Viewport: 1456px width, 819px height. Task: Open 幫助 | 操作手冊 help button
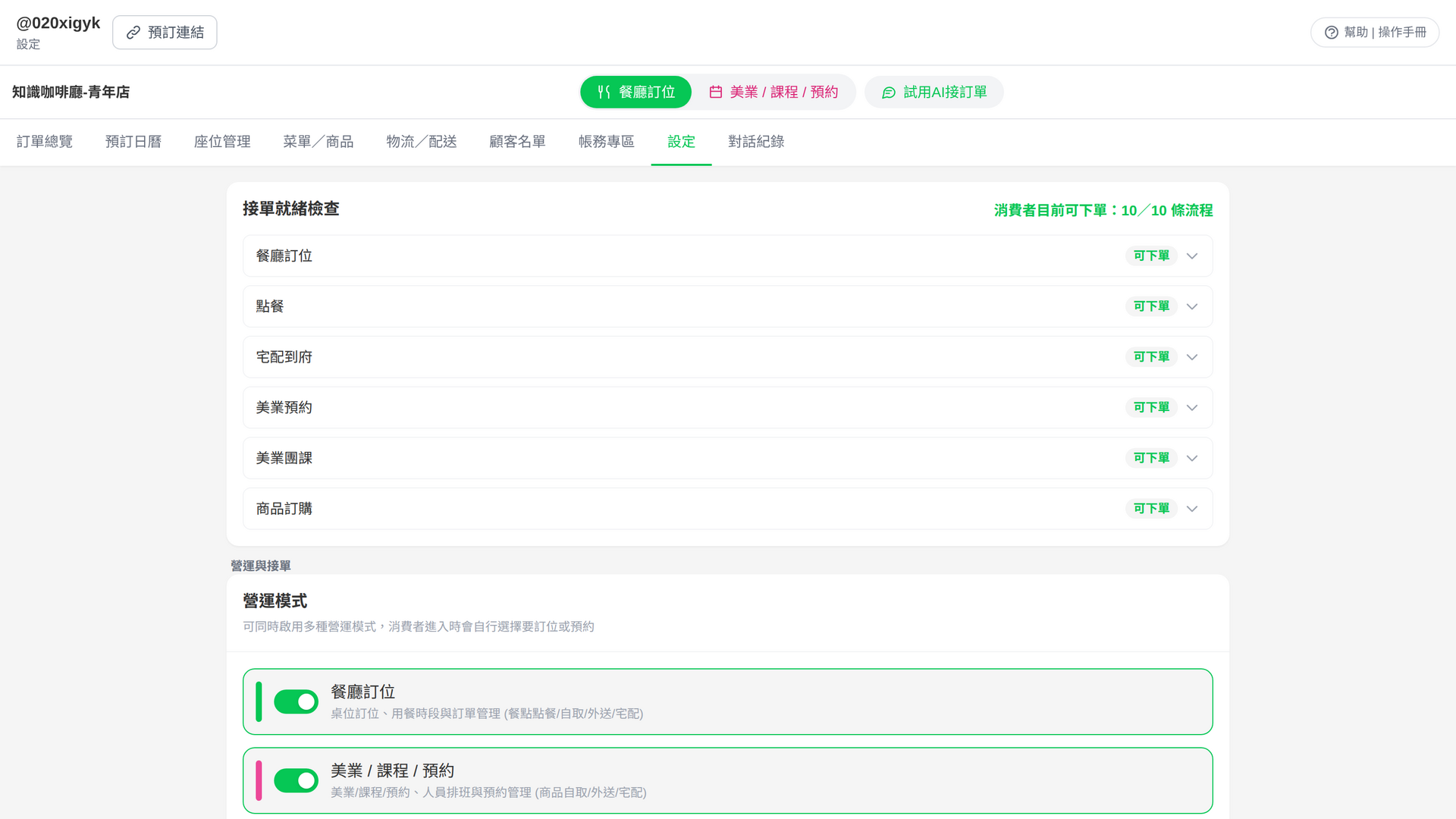point(1375,33)
